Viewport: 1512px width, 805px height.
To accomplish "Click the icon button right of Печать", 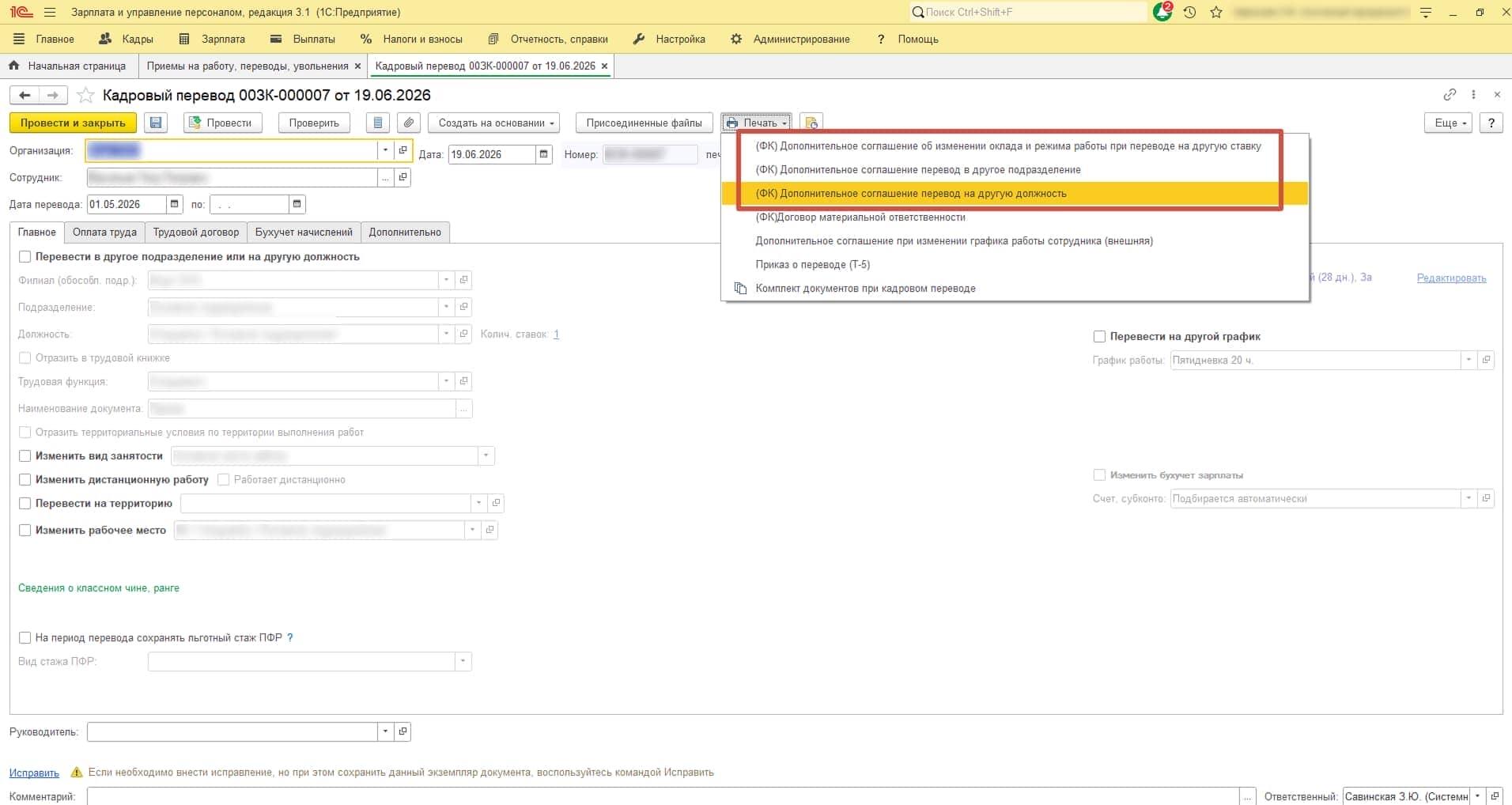I will click(811, 123).
